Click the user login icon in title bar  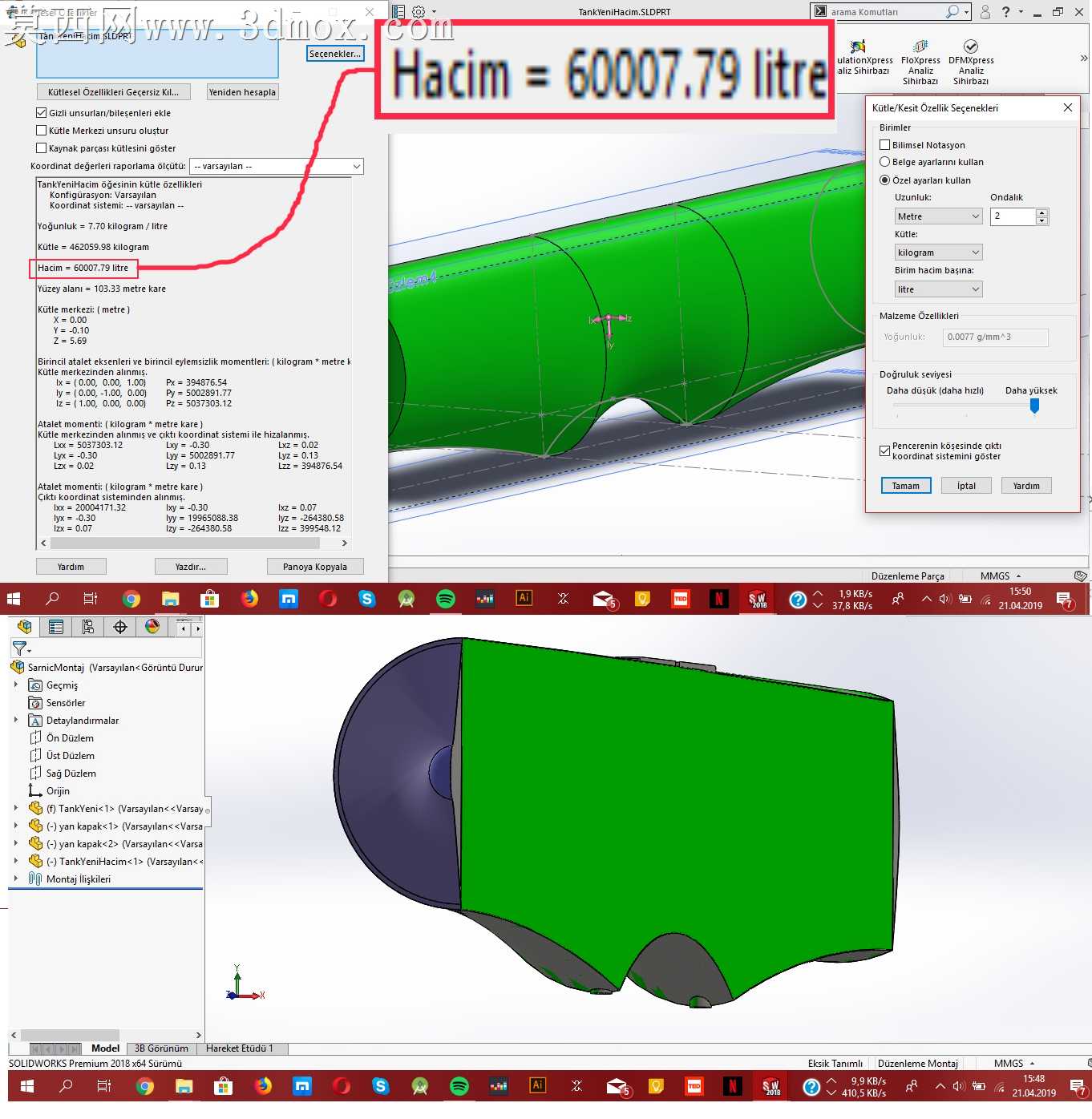point(985,12)
